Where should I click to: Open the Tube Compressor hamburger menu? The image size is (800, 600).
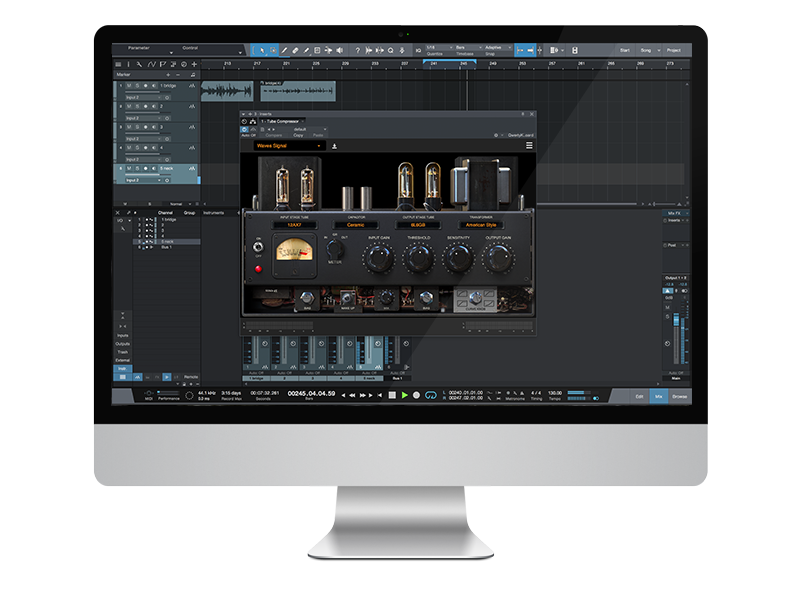[x=529, y=146]
